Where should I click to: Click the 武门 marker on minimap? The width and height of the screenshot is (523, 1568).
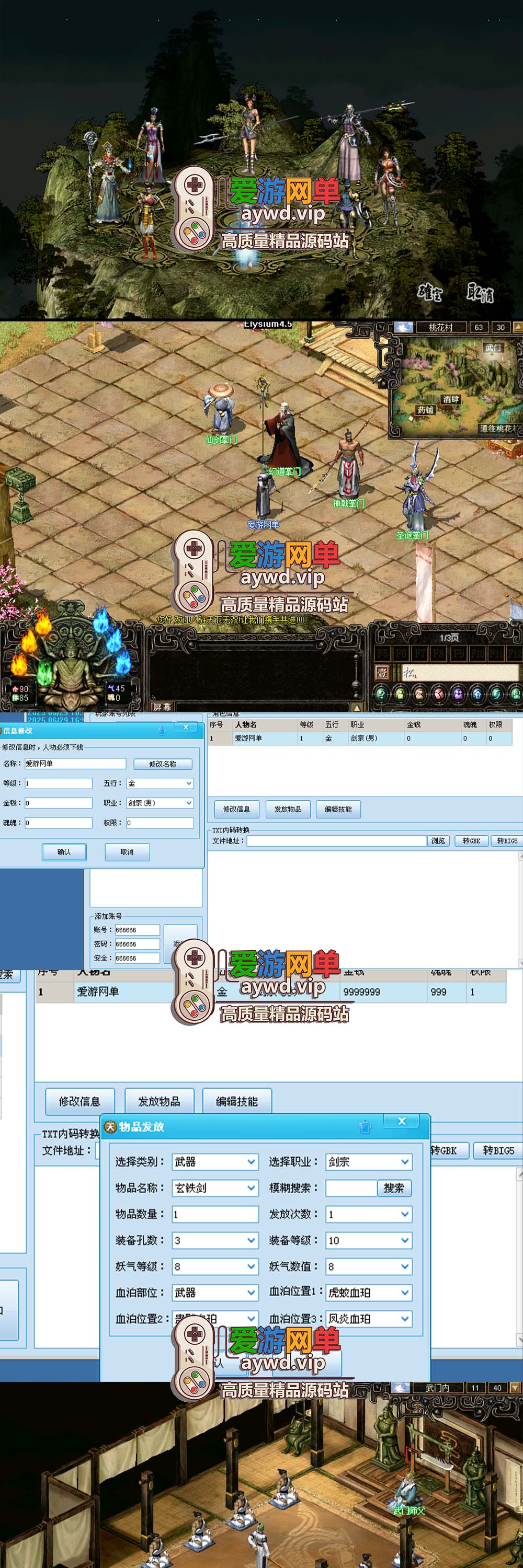[x=493, y=348]
